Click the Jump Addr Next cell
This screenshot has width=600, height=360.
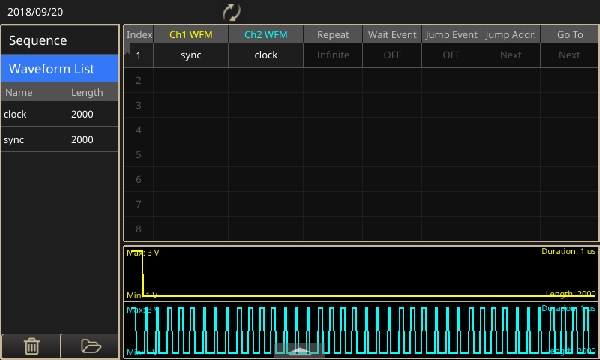tap(510, 55)
